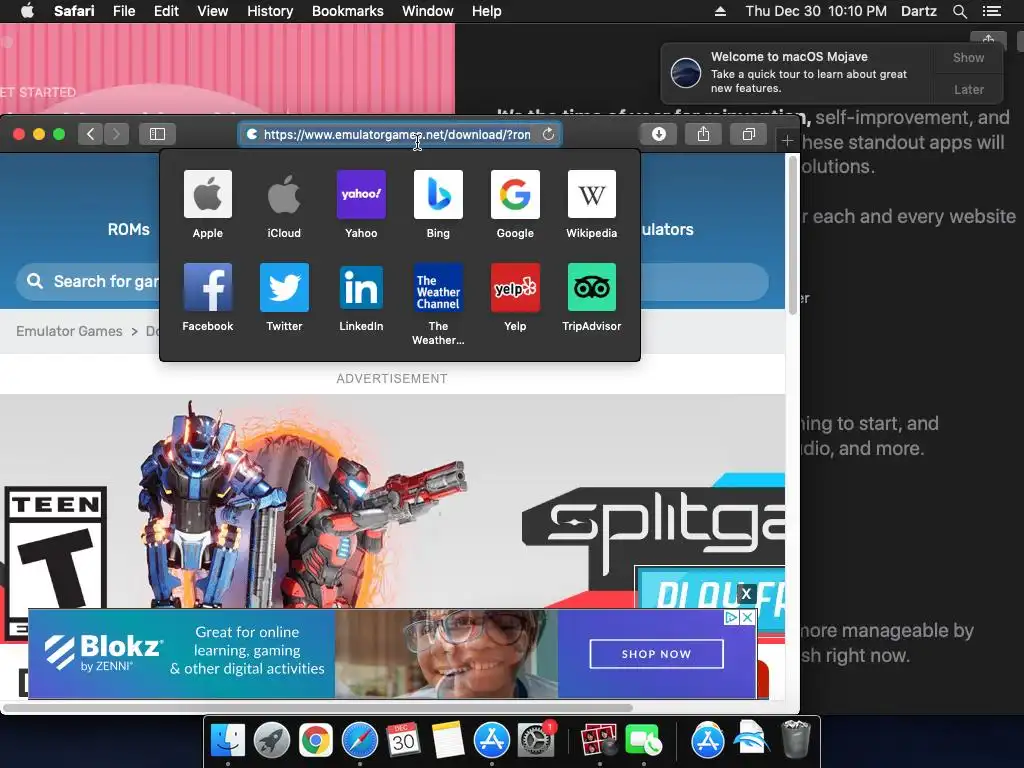Click Show on the Mojave notification
Viewport: 1024px width, 768px height.
[x=968, y=57]
